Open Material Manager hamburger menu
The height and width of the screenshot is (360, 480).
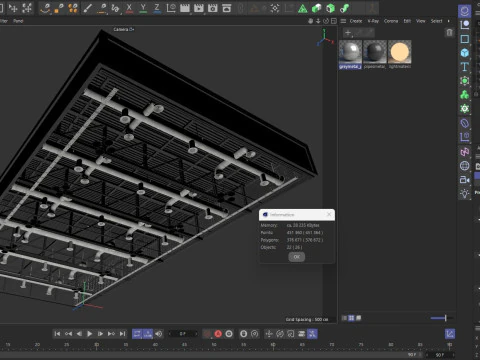(343, 21)
